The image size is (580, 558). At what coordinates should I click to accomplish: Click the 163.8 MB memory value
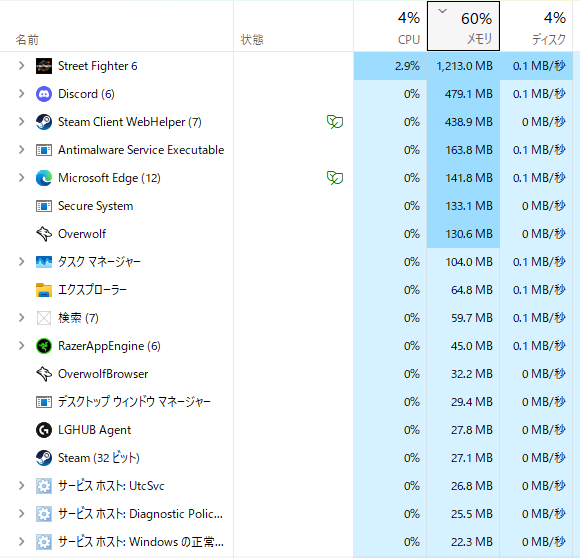point(469,150)
